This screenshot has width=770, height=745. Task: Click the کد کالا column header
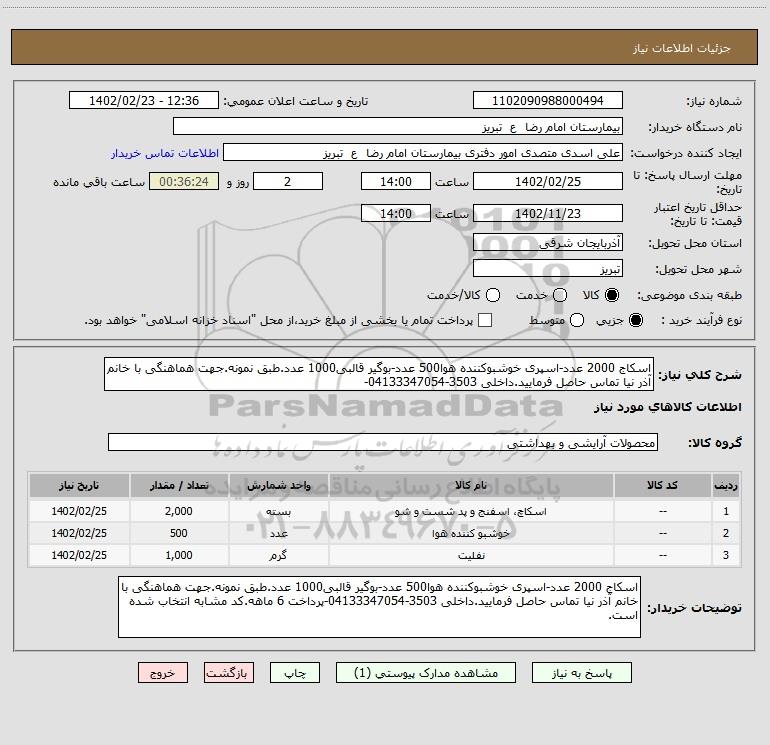(662, 485)
